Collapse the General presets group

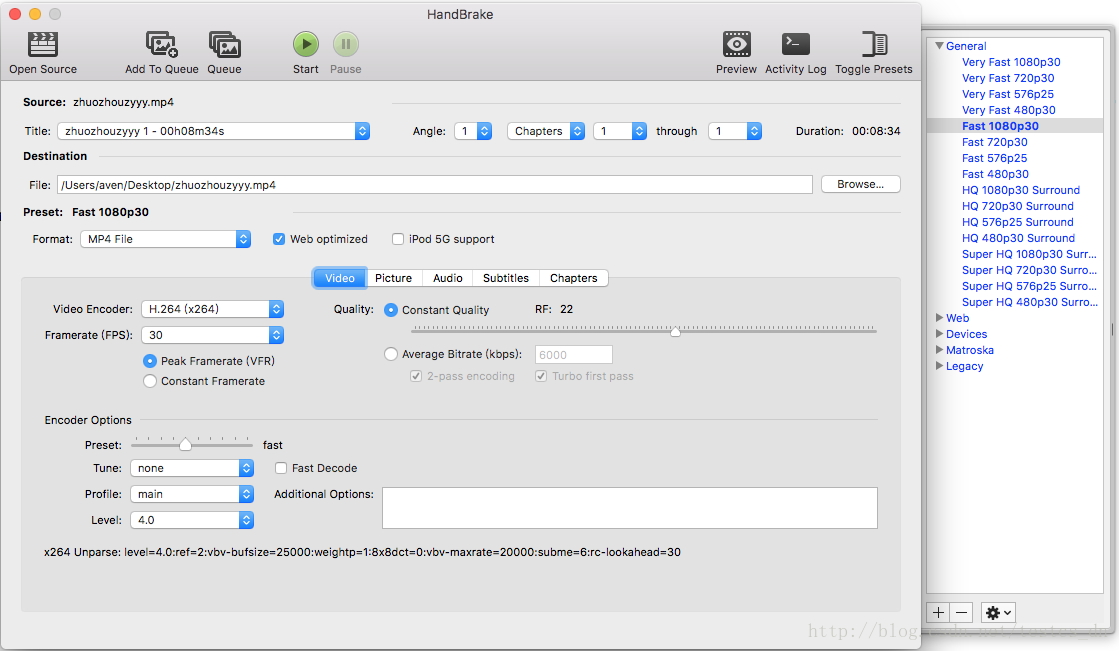pyautogui.click(x=940, y=46)
